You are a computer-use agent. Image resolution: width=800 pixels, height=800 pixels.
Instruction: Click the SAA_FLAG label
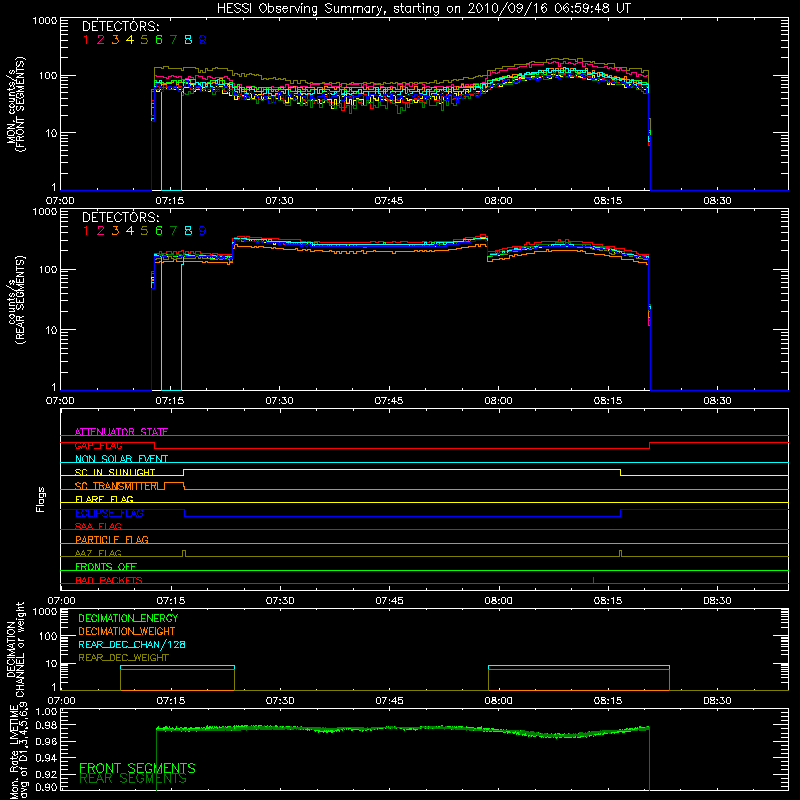[x=98, y=526]
